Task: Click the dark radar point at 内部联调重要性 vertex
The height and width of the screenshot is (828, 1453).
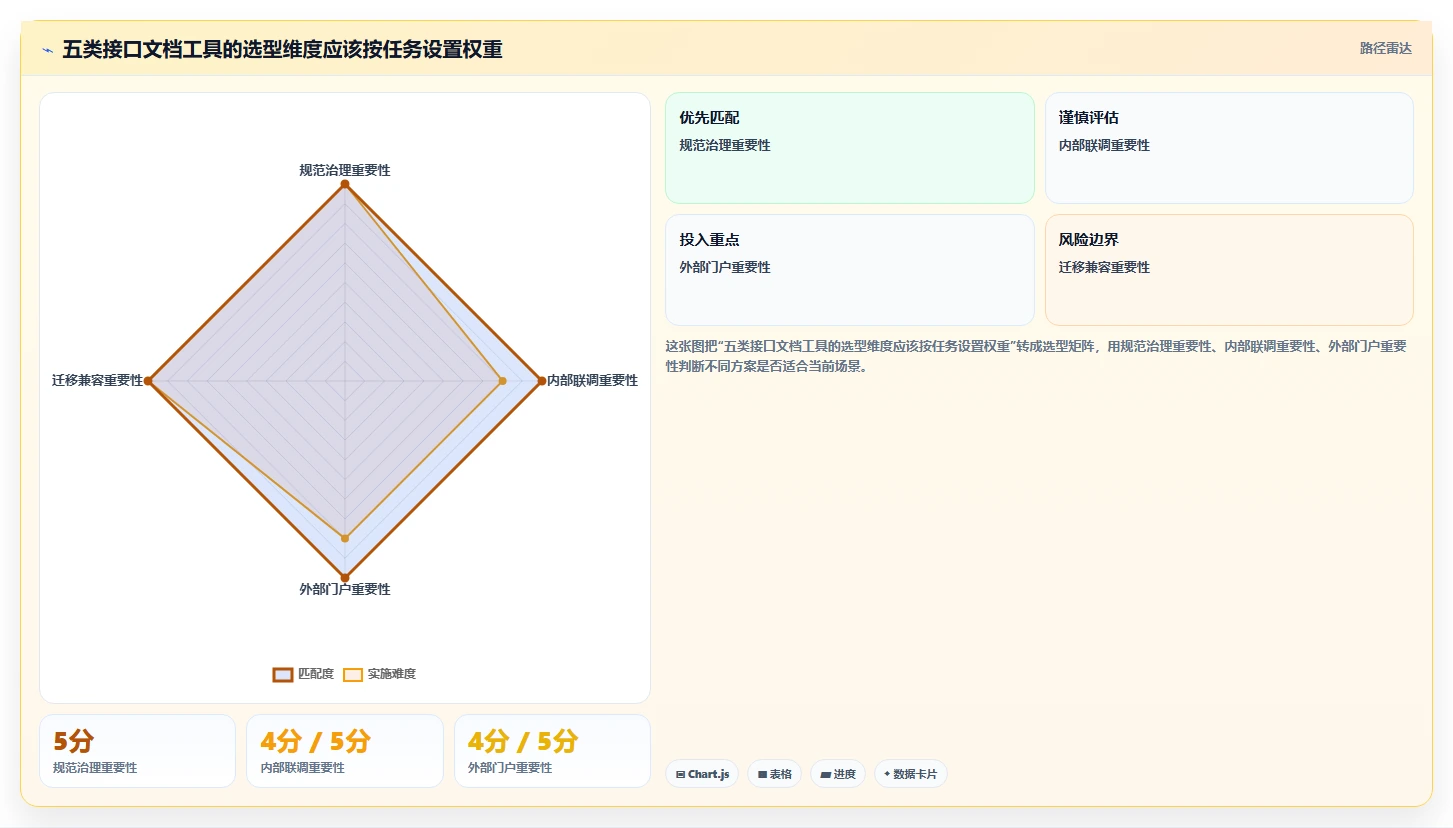Action: click(x=542, y=381)
